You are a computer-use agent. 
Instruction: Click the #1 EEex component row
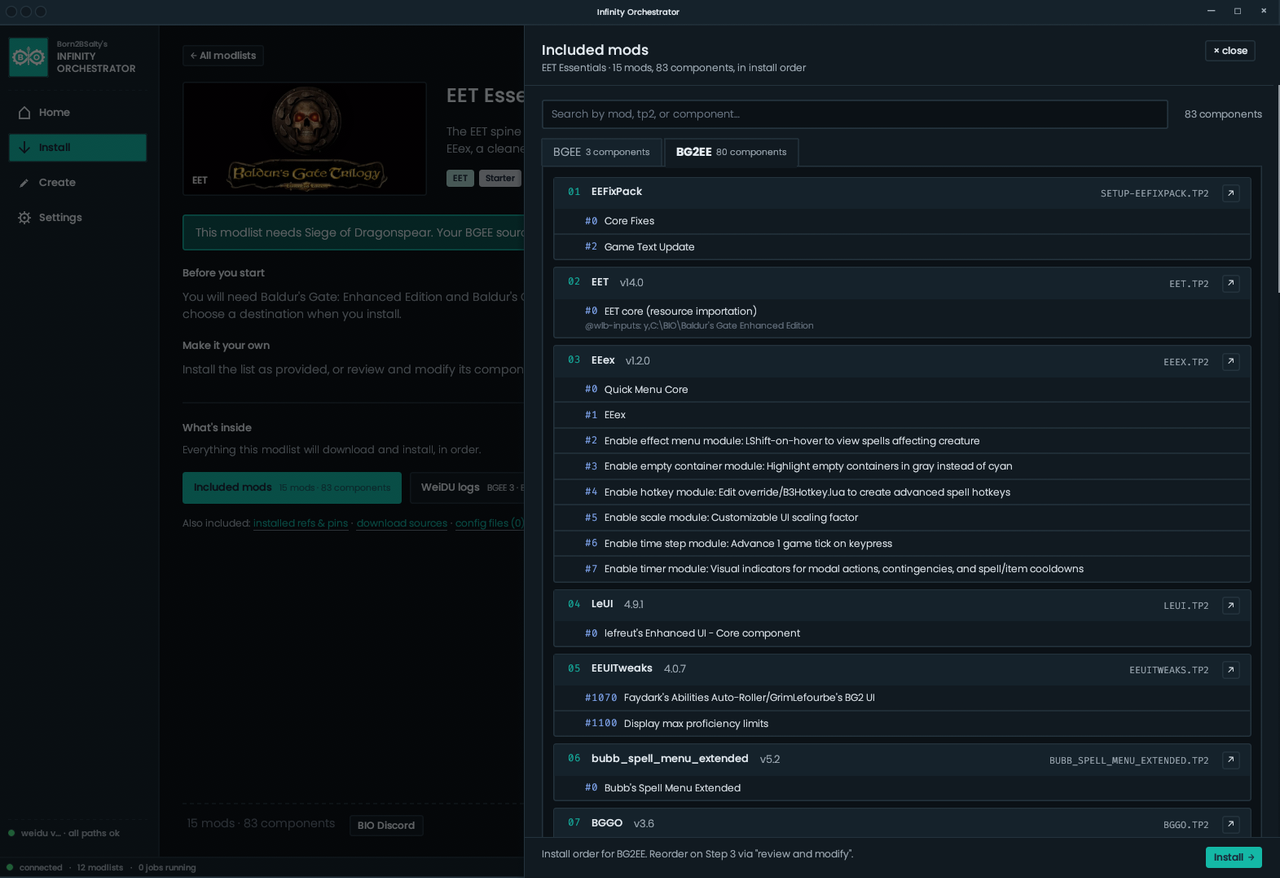[902, 415]
